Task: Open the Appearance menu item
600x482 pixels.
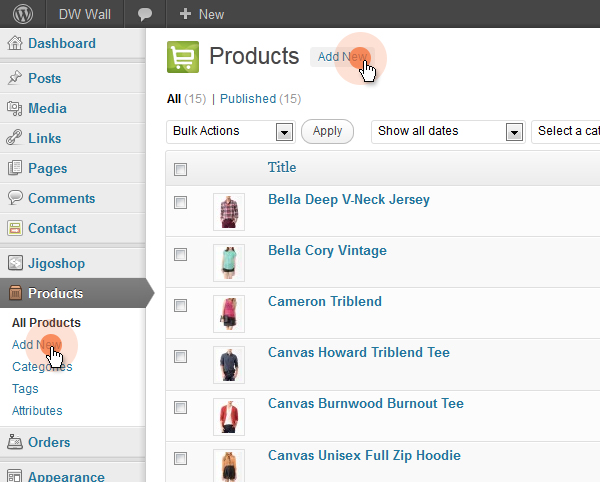Action: (x=66, y=476)
